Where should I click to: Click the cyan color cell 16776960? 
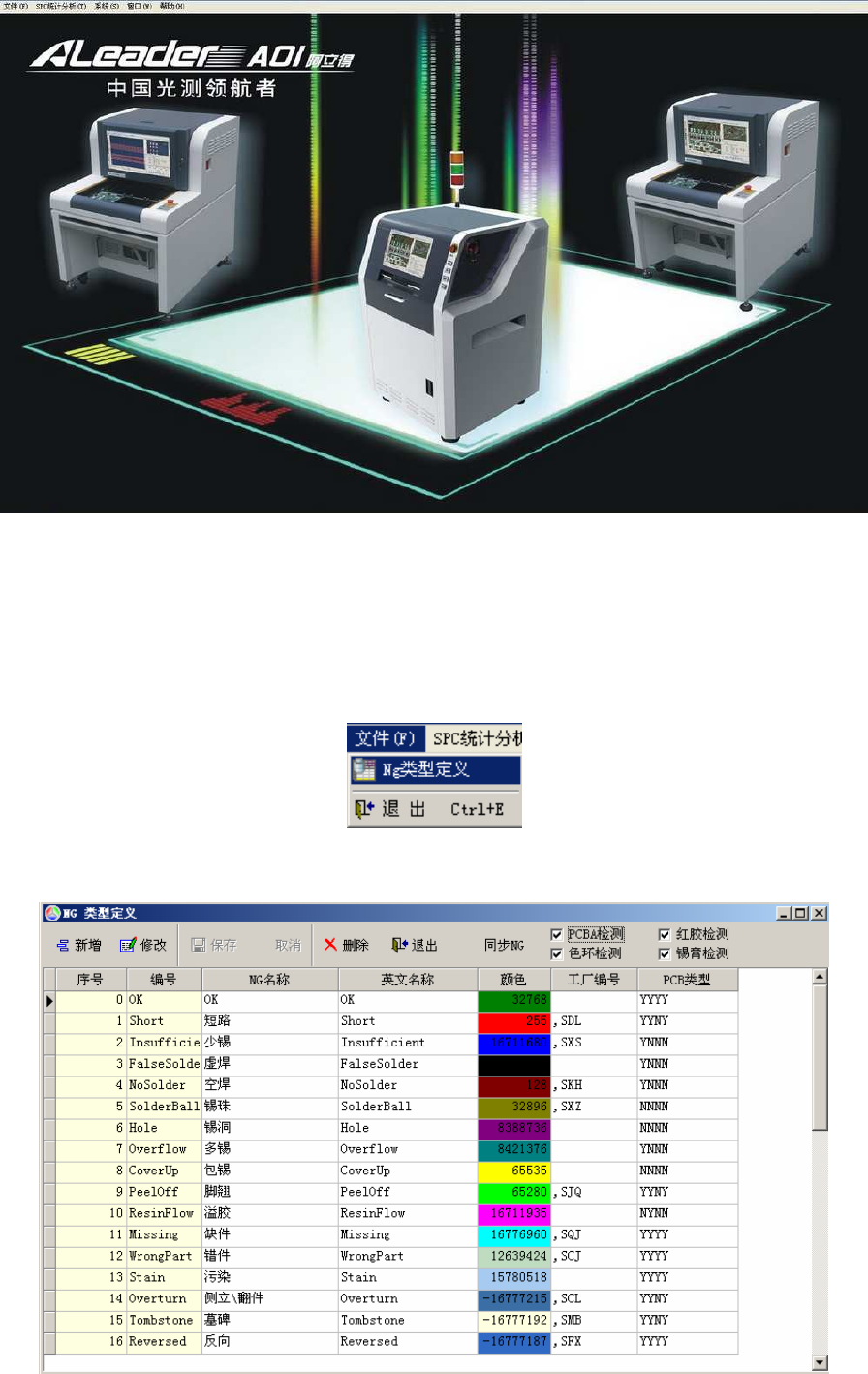point(514,1234)
